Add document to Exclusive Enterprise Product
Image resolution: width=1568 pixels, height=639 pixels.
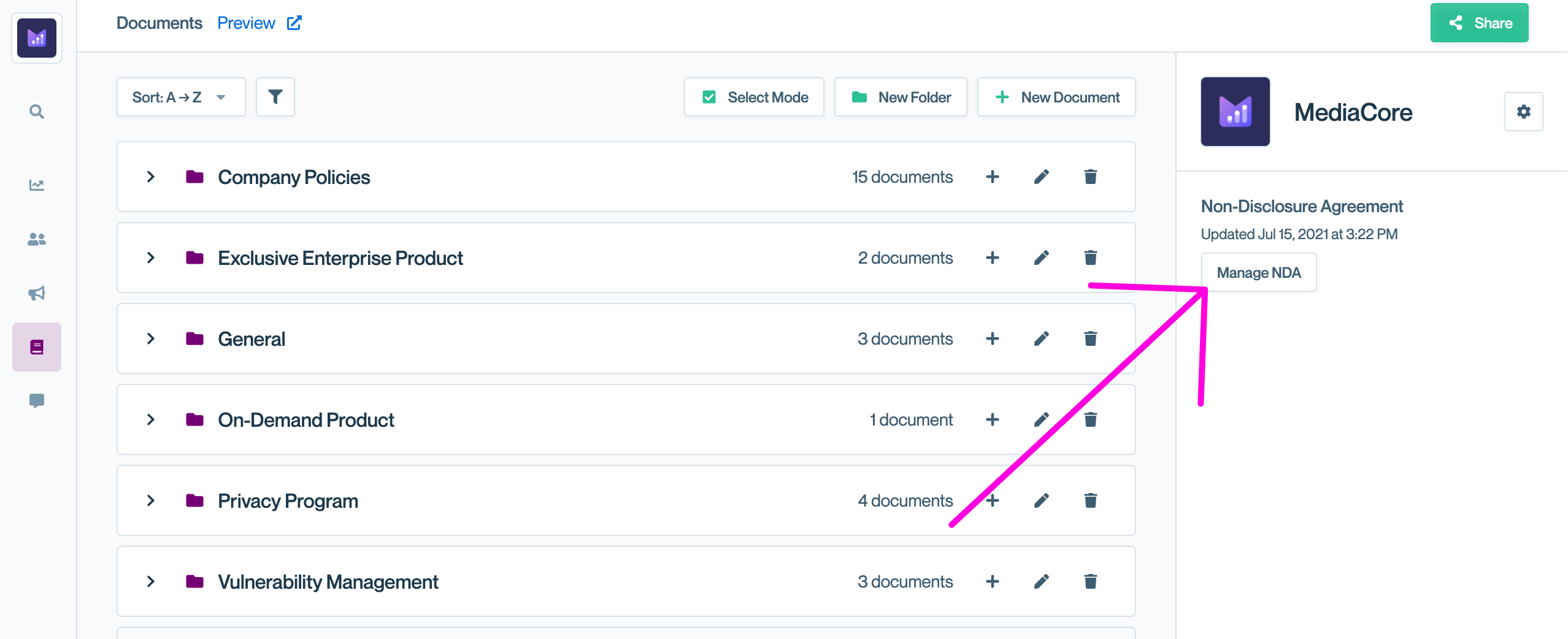[993, 258]
